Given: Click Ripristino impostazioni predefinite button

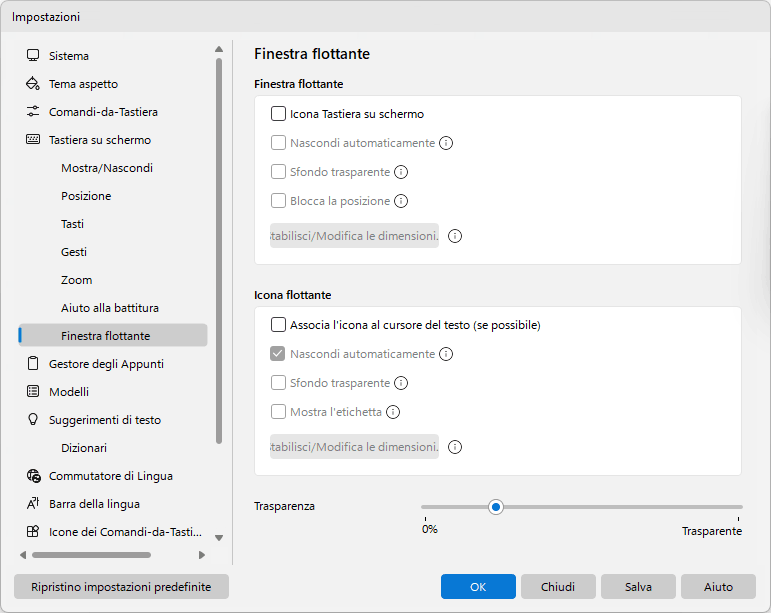Looking at the screenshot, I should tap(121, 586).
